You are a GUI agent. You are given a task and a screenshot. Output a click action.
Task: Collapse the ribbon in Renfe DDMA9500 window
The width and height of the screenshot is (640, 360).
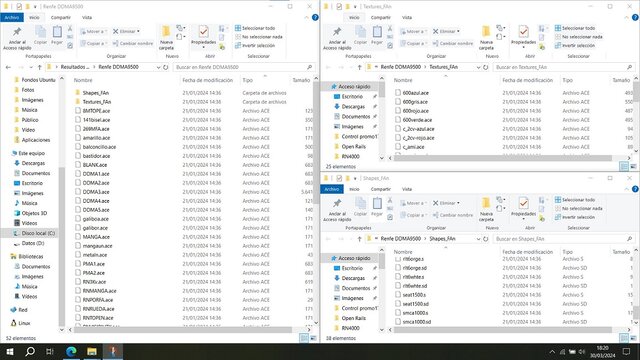point(307,18)
